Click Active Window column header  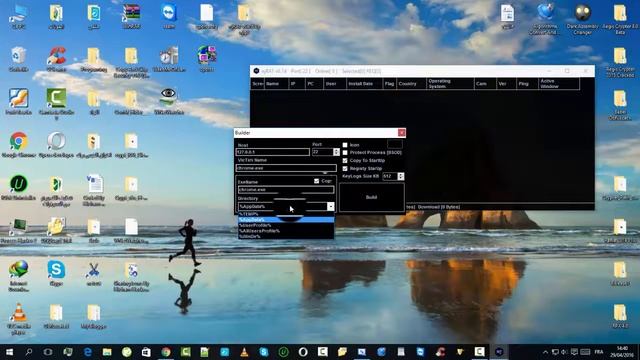[559, 84]
